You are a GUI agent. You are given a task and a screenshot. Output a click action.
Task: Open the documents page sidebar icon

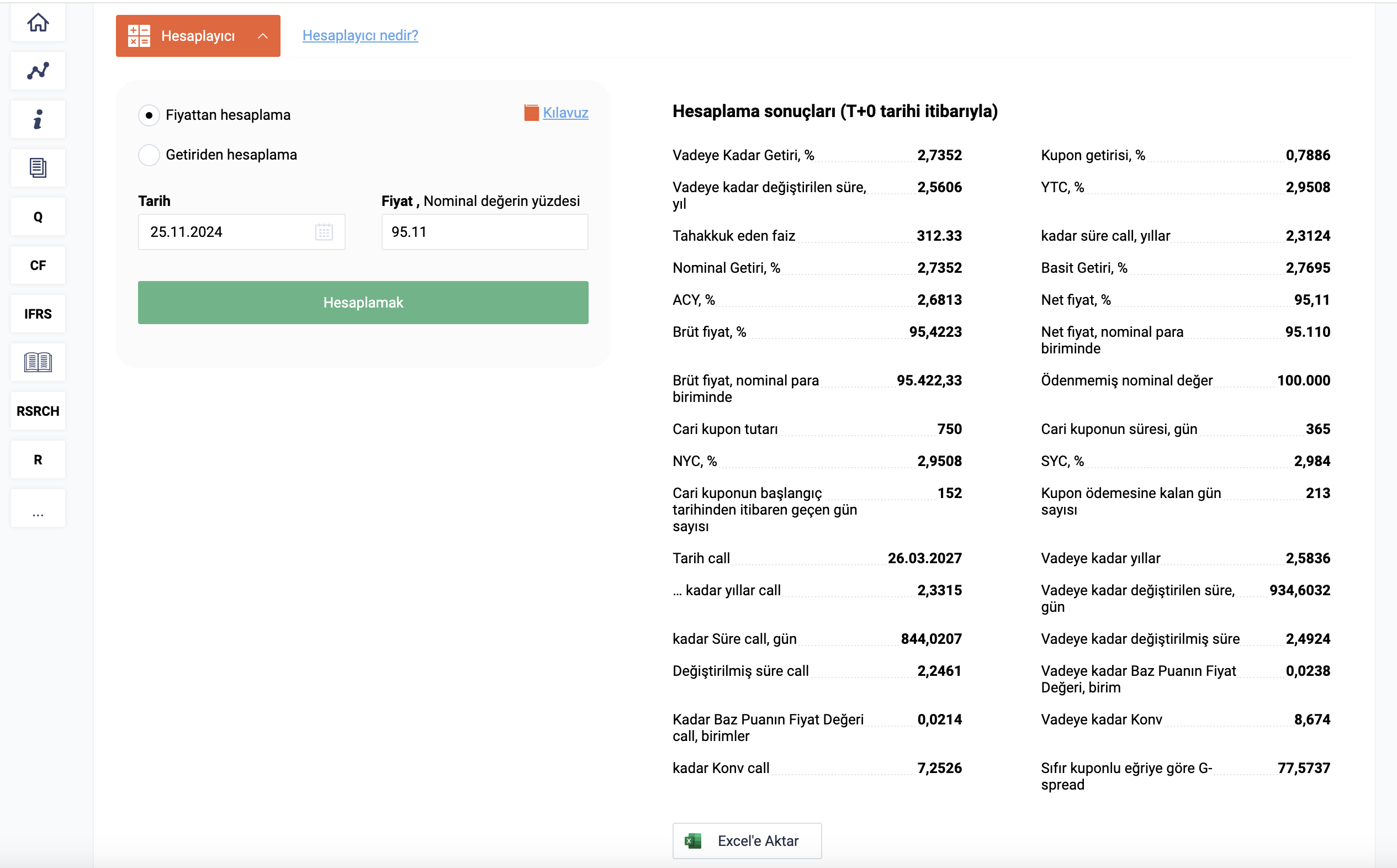click(38, 168)
